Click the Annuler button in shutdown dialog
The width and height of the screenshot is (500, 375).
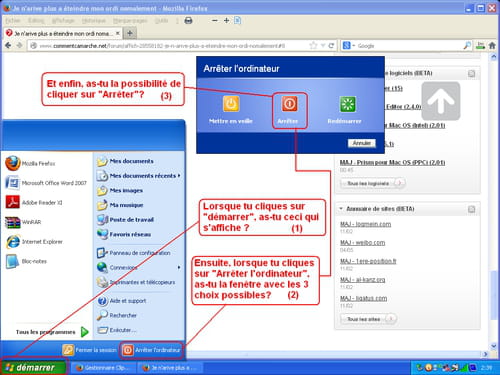click(x=362, y=143)
